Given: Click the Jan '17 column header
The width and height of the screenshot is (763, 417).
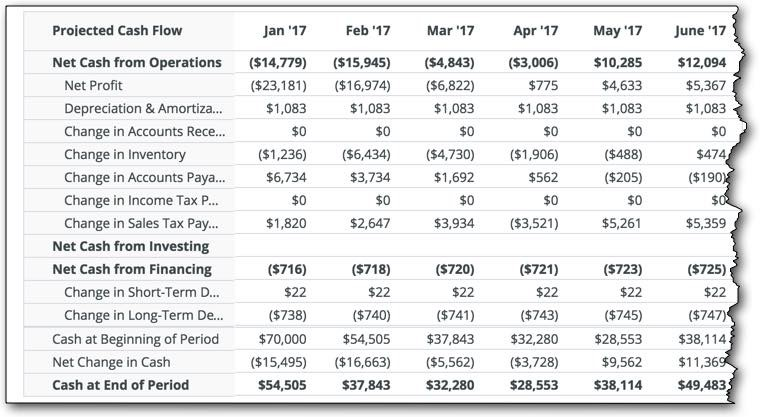Looking at the screenshot, I should pos(285,31).
